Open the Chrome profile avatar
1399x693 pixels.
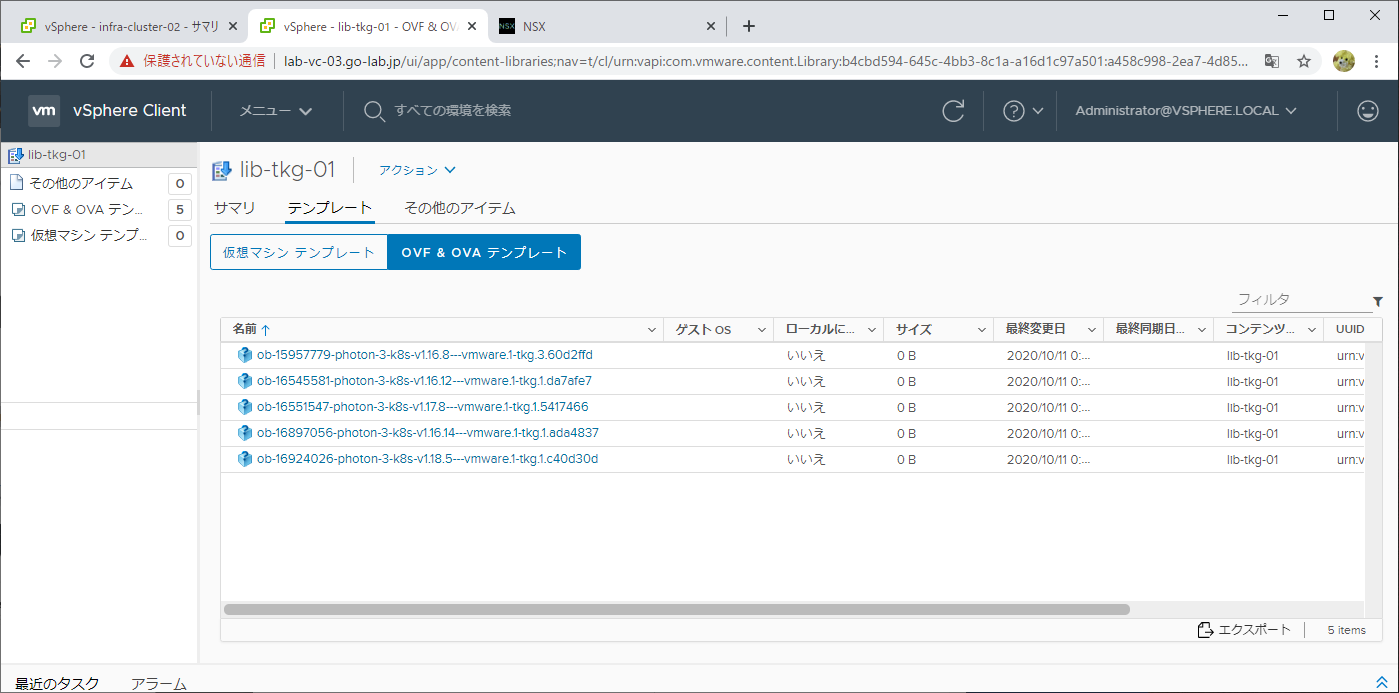click(x=1344, y=61)
